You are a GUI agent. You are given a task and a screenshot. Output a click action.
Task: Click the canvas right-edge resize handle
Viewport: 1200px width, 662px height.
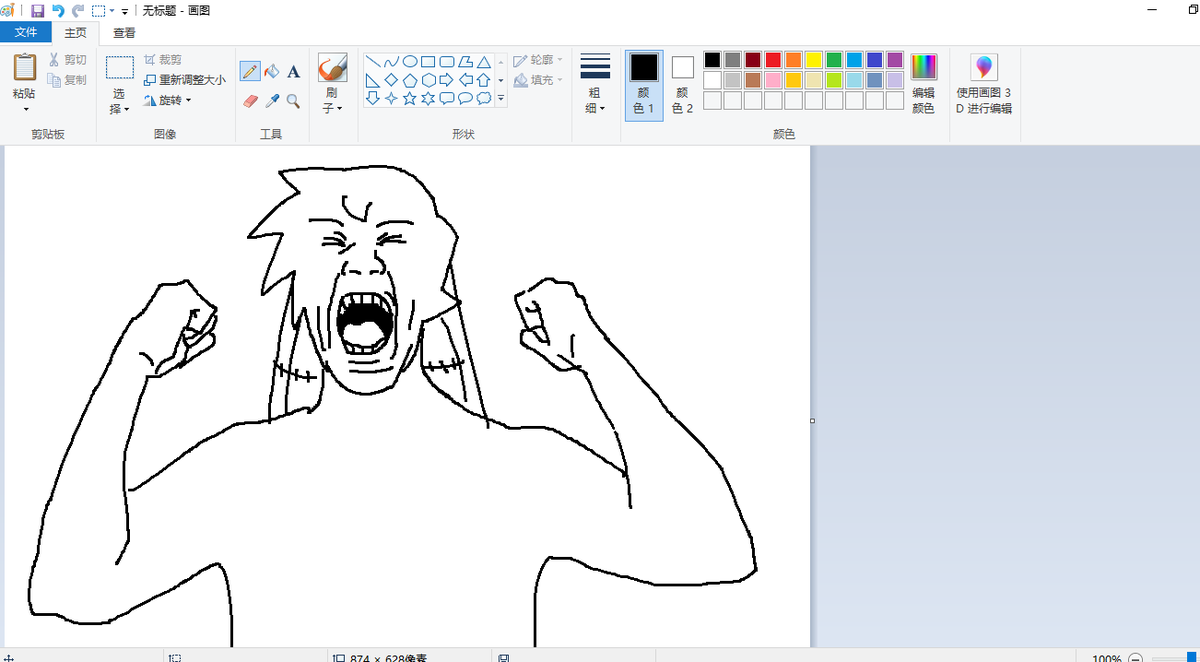(x=812, y=421)
